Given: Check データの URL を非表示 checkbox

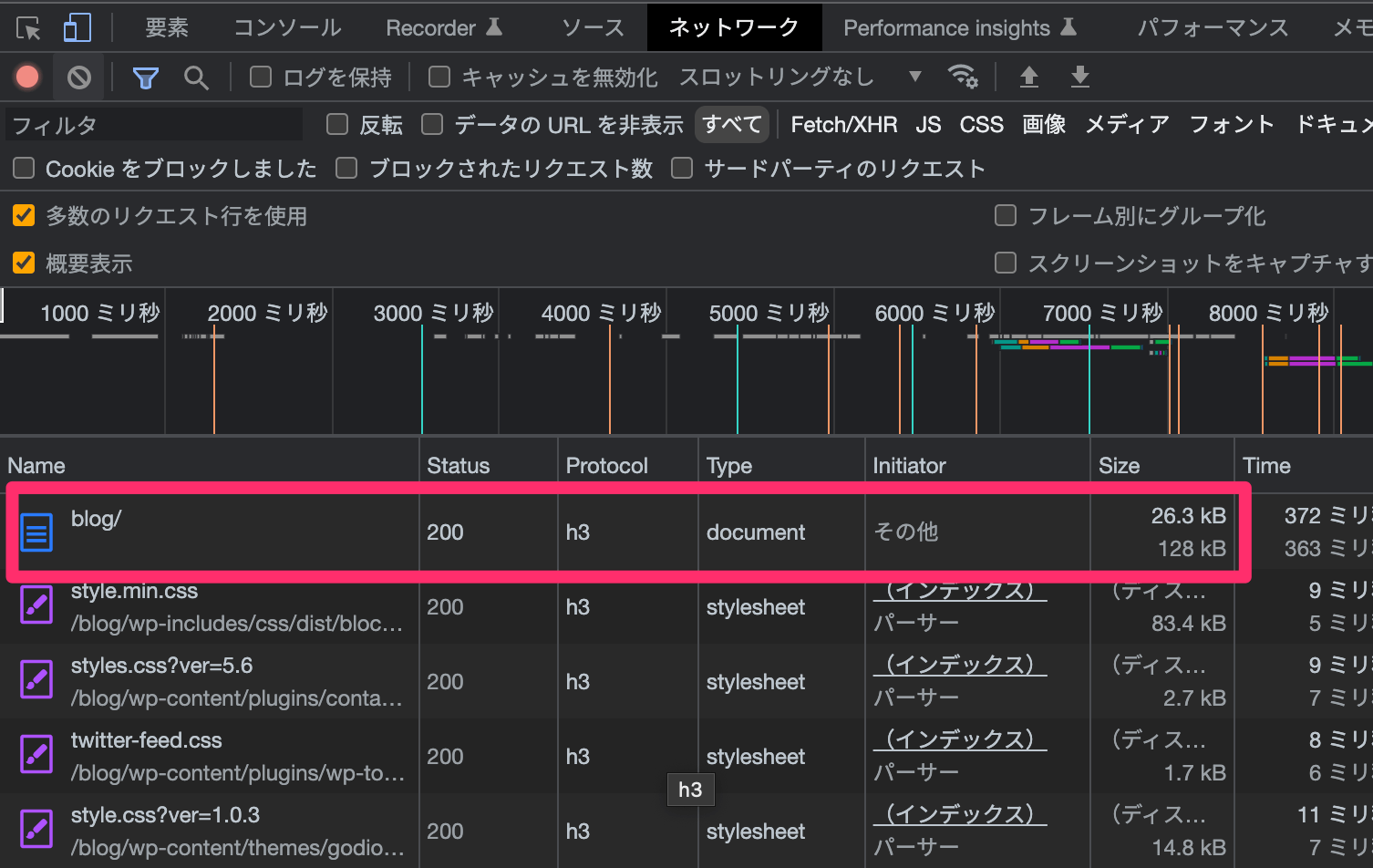Looking at the screenshot, I should 432,124.
